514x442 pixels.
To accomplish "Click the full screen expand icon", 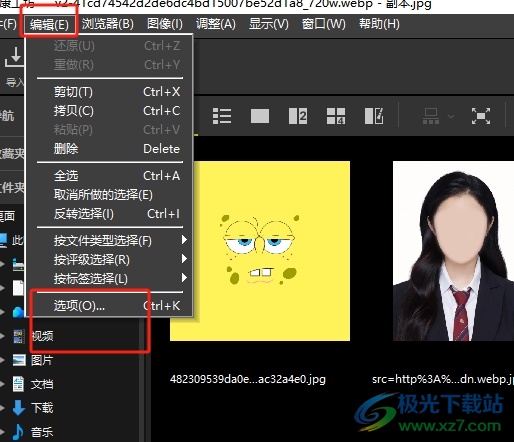I will pyautogui.click(x=481, y=116).
